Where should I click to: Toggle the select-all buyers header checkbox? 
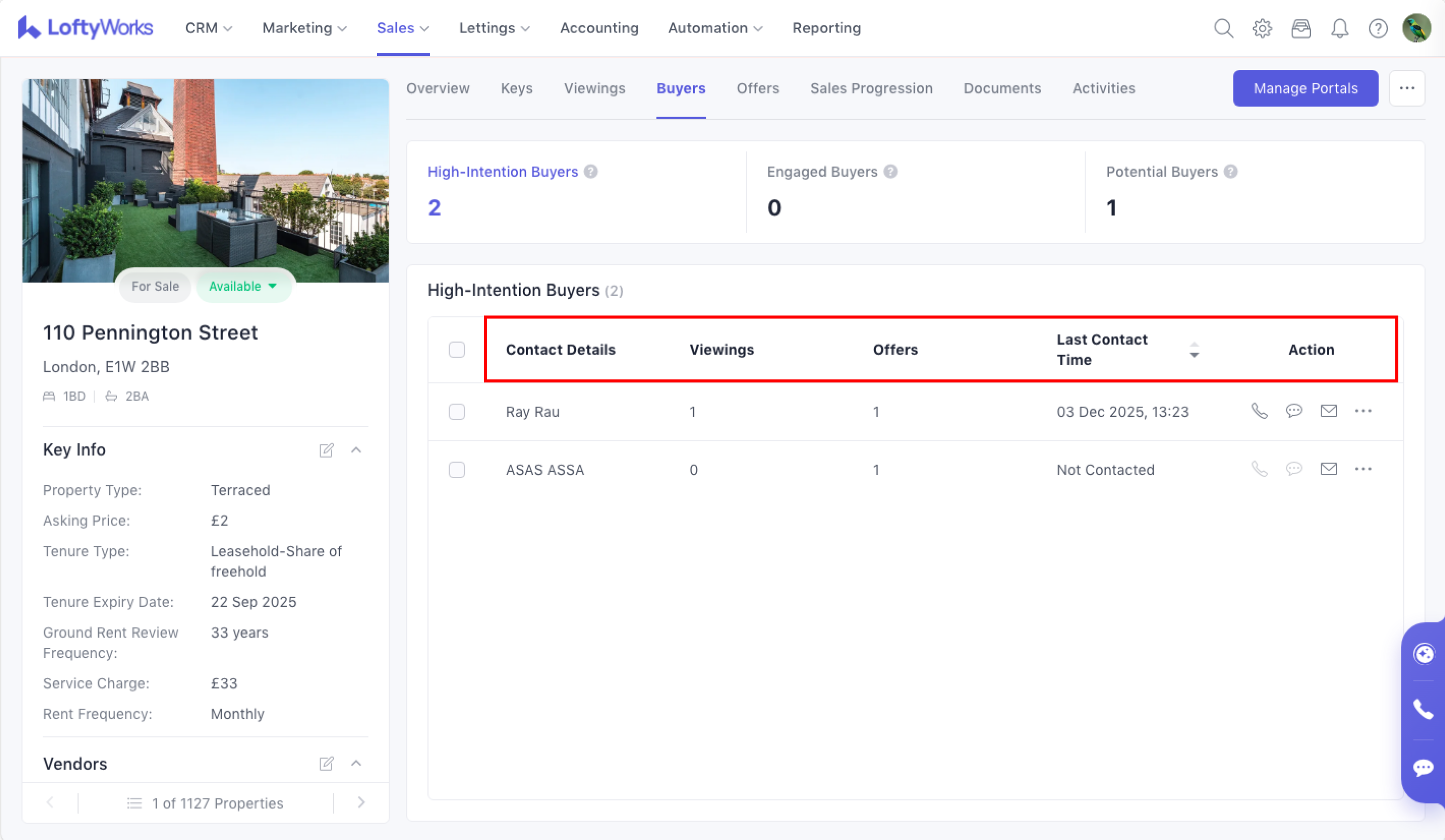pyautogui.click(x=457, y=350)
